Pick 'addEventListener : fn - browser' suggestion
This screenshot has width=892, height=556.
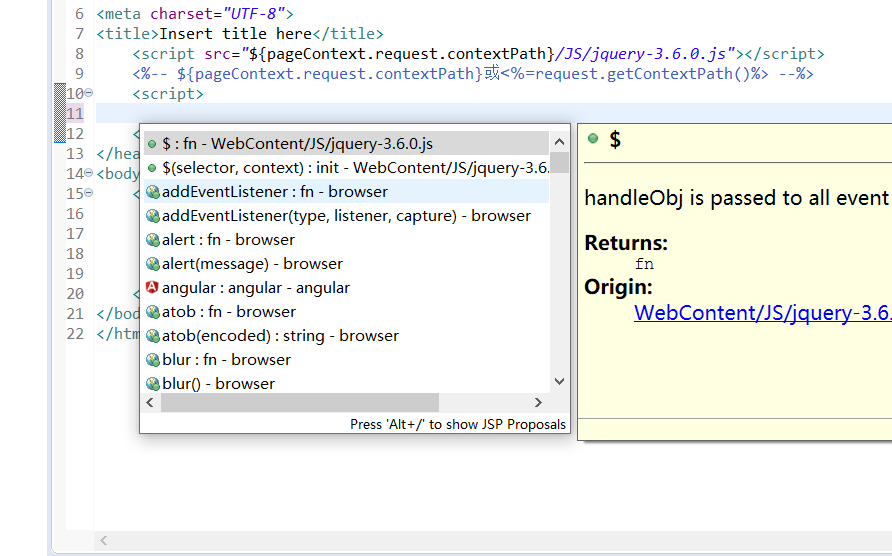tap(346, 192)
